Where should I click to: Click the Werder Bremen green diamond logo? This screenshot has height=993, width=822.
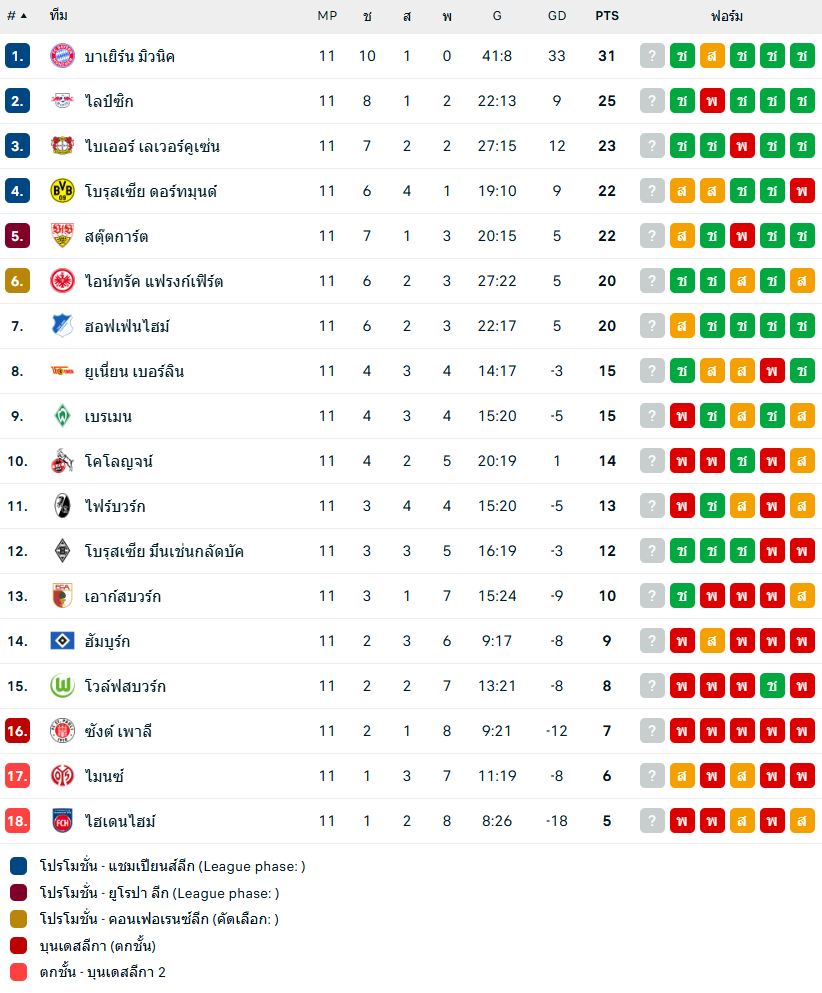(x=63, y=416)
